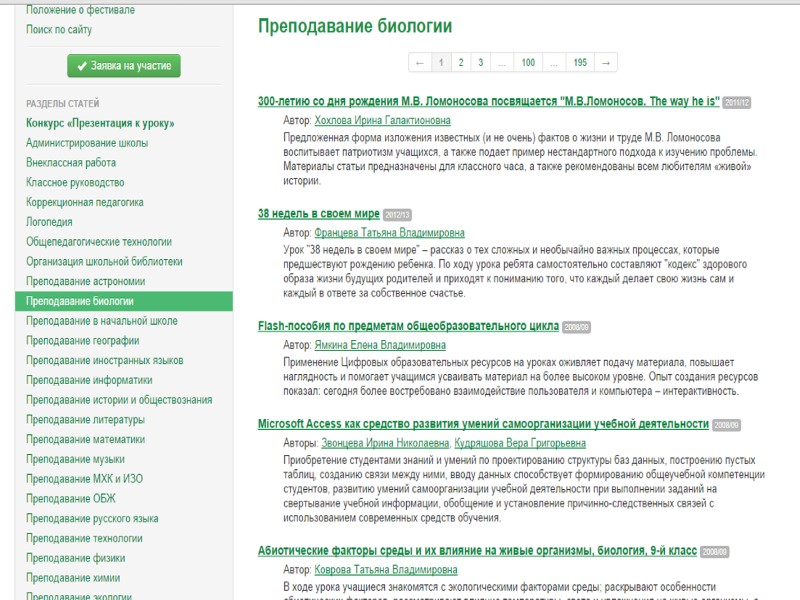Open 'Преподавание музыки' section
Image resolution: width=800 pixels, height=600 pixels.
click(76, 459)
